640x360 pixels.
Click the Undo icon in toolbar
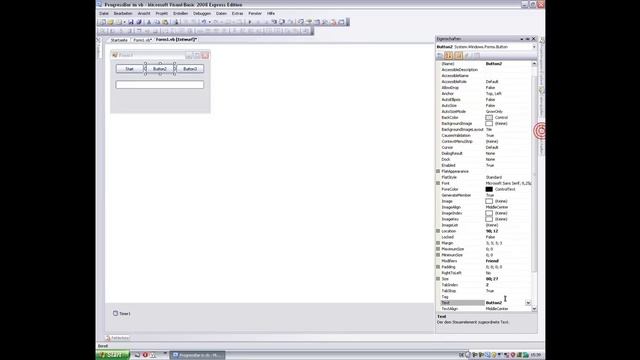tap(204, 22)
